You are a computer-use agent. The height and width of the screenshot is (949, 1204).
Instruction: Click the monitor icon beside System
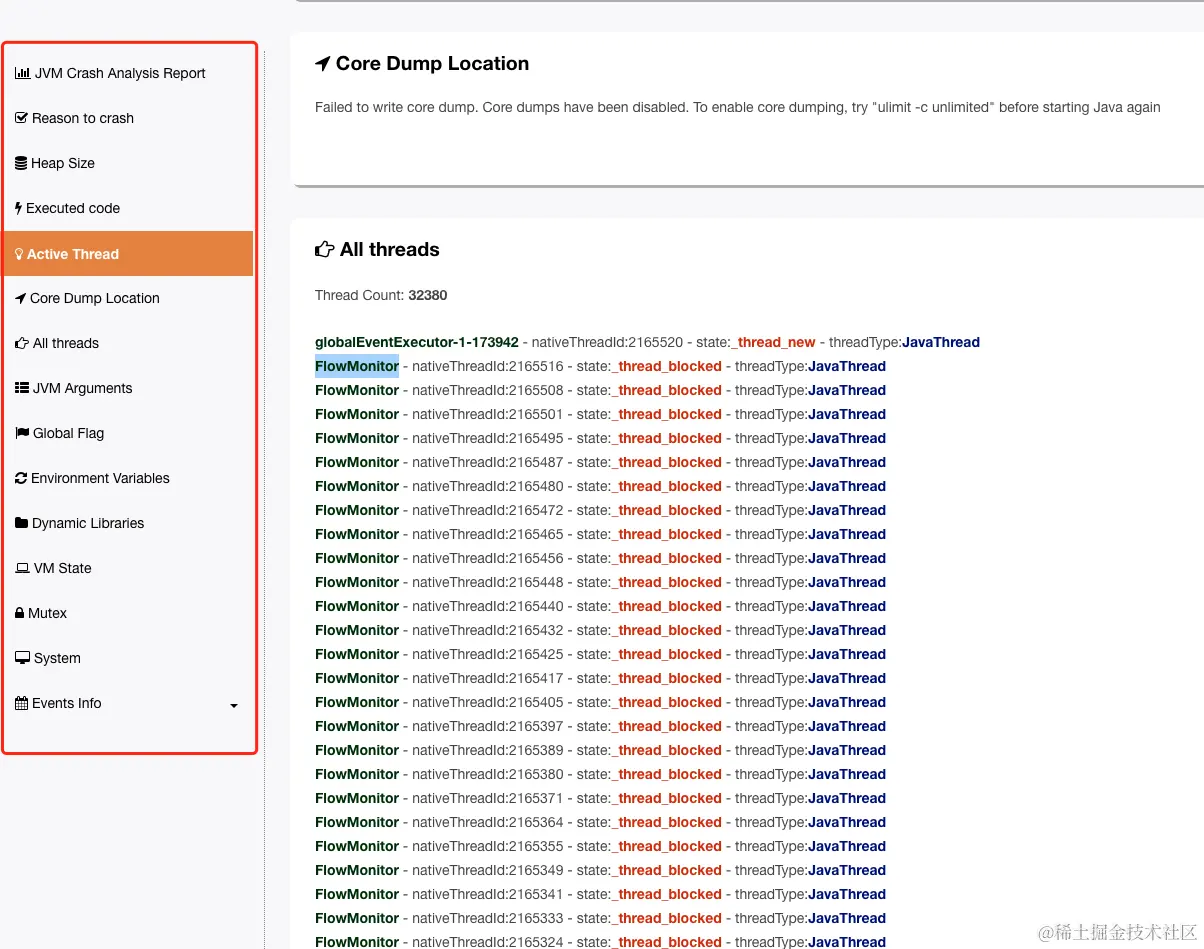click(22, 658)
